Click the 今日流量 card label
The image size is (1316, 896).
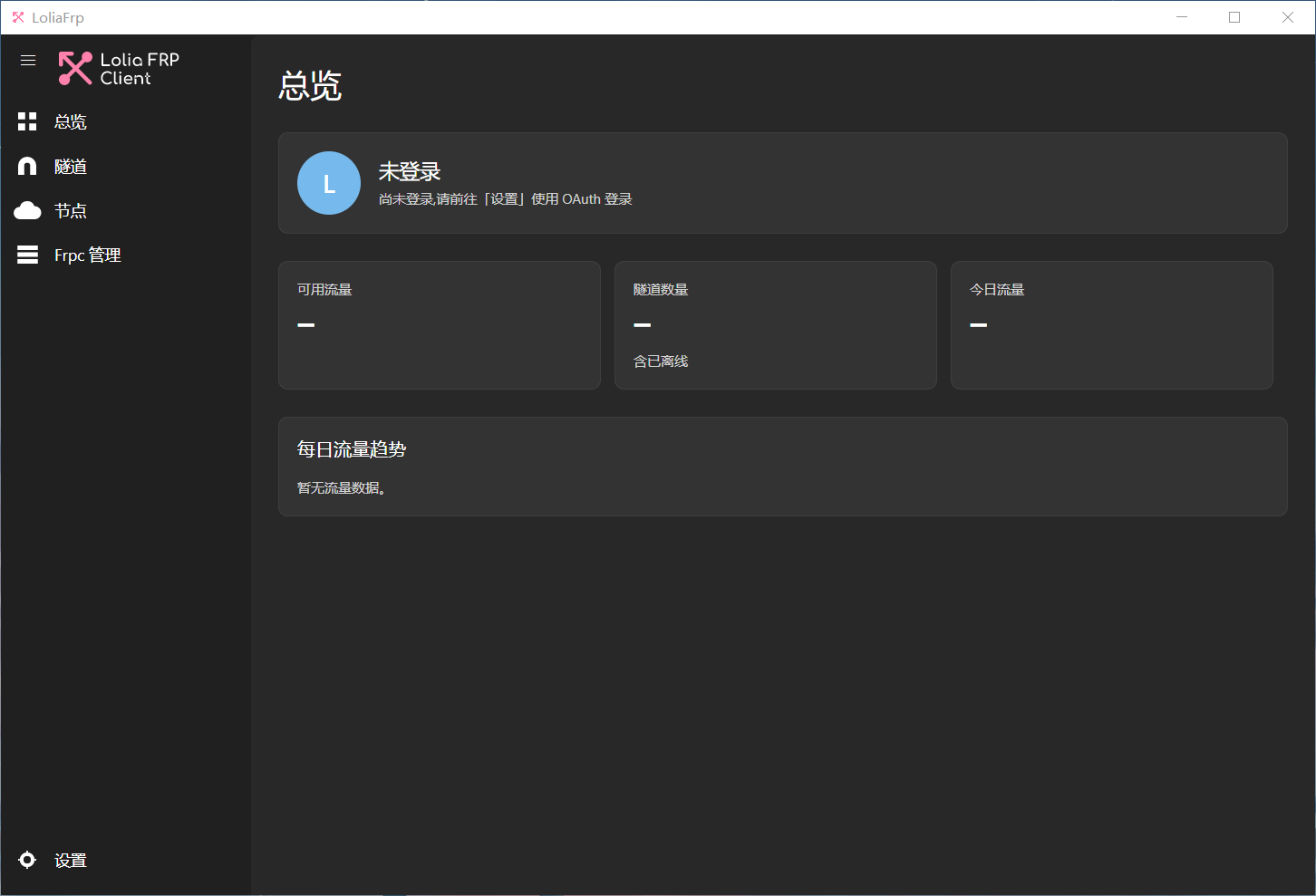(997, 290)
